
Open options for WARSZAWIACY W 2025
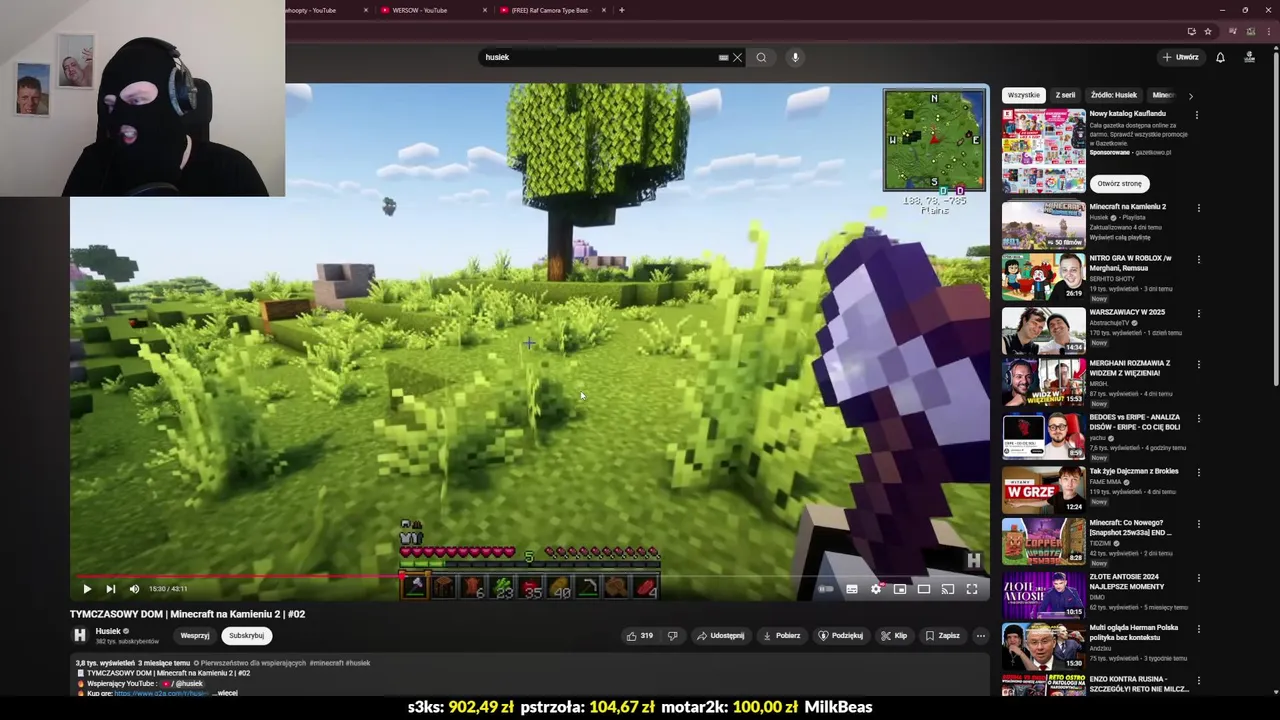click(x=1198, y=314)
